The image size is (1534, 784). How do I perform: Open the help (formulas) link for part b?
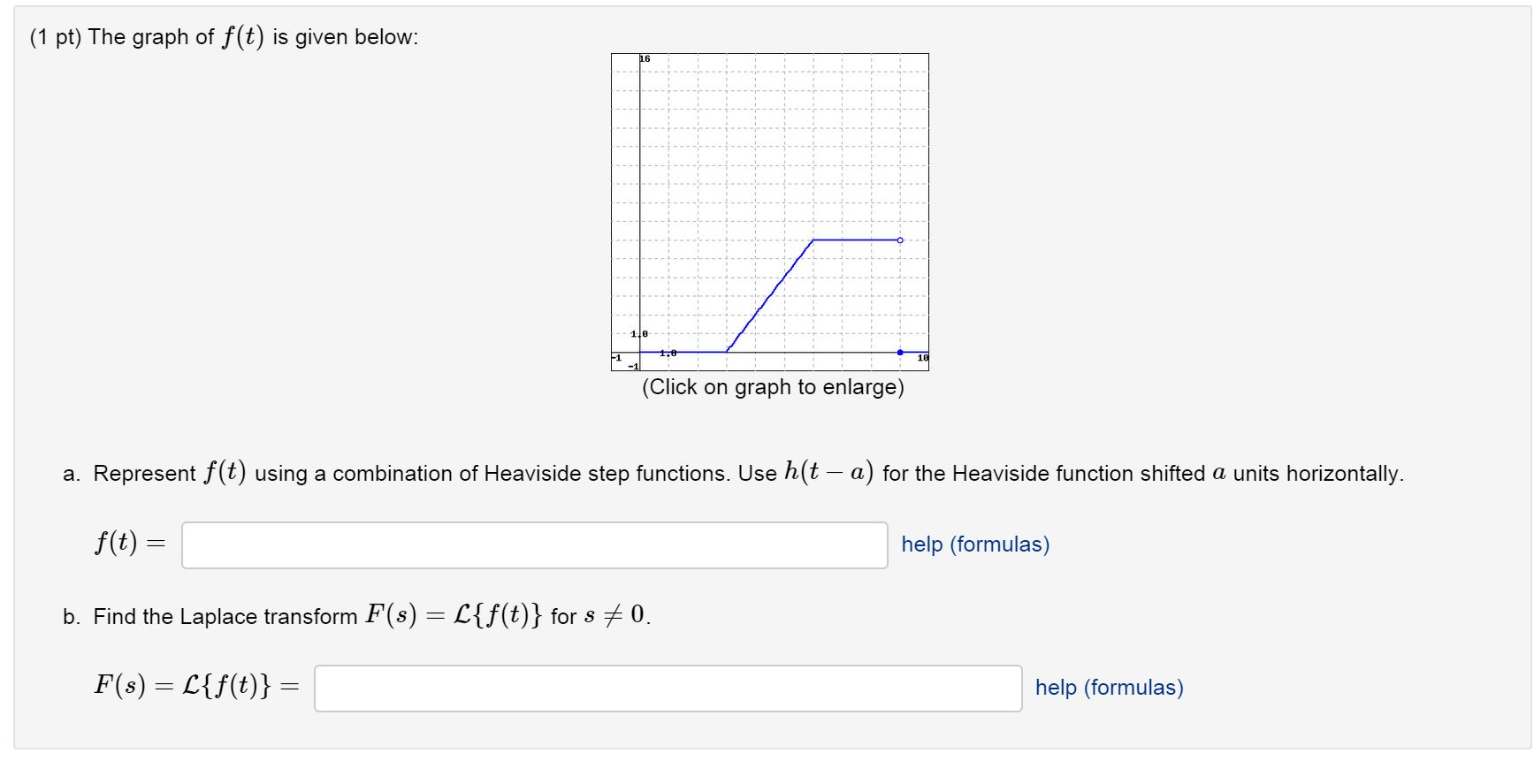(1111, 688)
